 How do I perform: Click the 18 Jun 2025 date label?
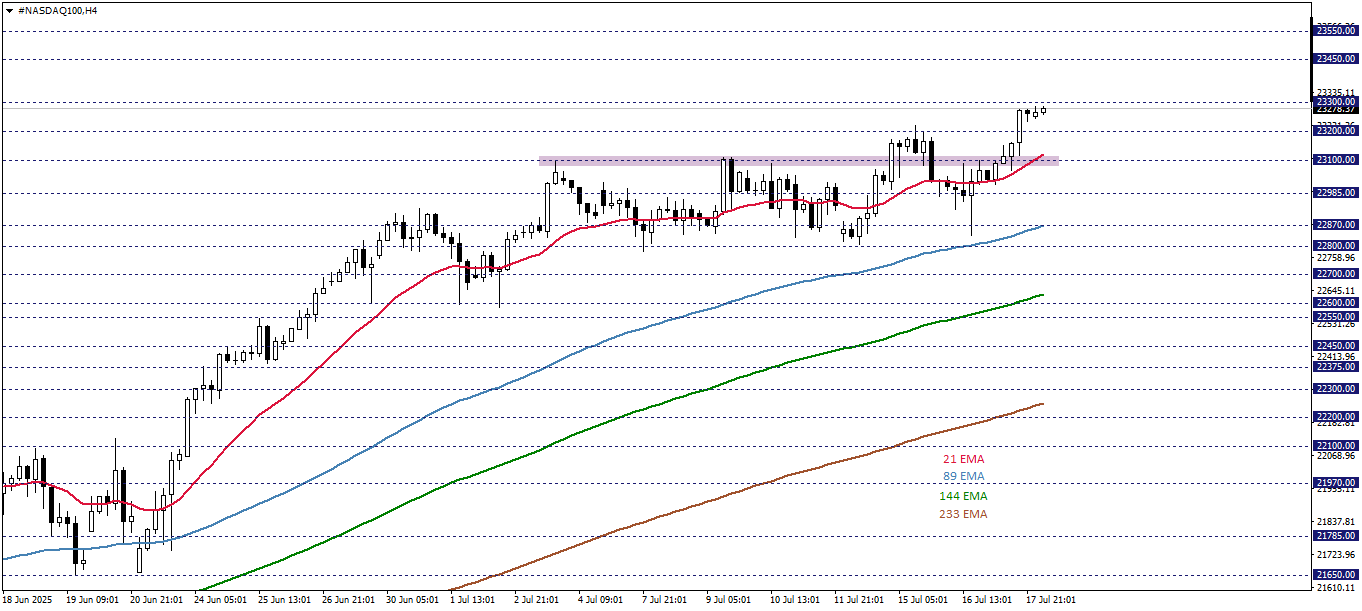pos(28,600)
